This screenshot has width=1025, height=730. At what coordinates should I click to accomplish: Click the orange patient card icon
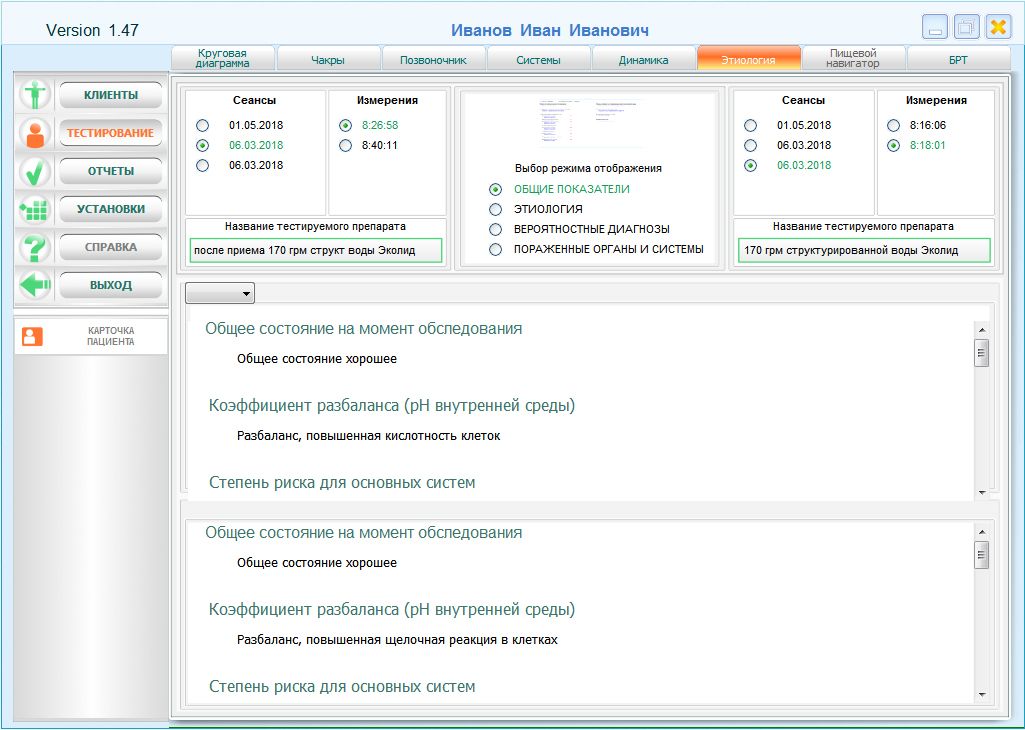pyautogui.click(x=33, y=336)
